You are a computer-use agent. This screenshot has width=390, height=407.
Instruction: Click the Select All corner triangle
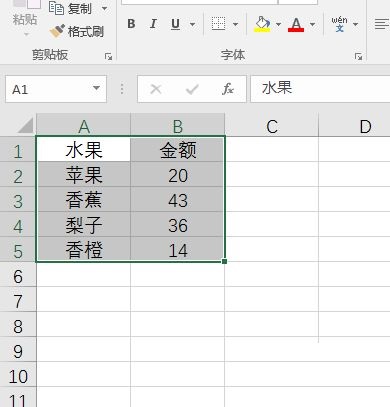pyautogui.click(x=25, y=125)
